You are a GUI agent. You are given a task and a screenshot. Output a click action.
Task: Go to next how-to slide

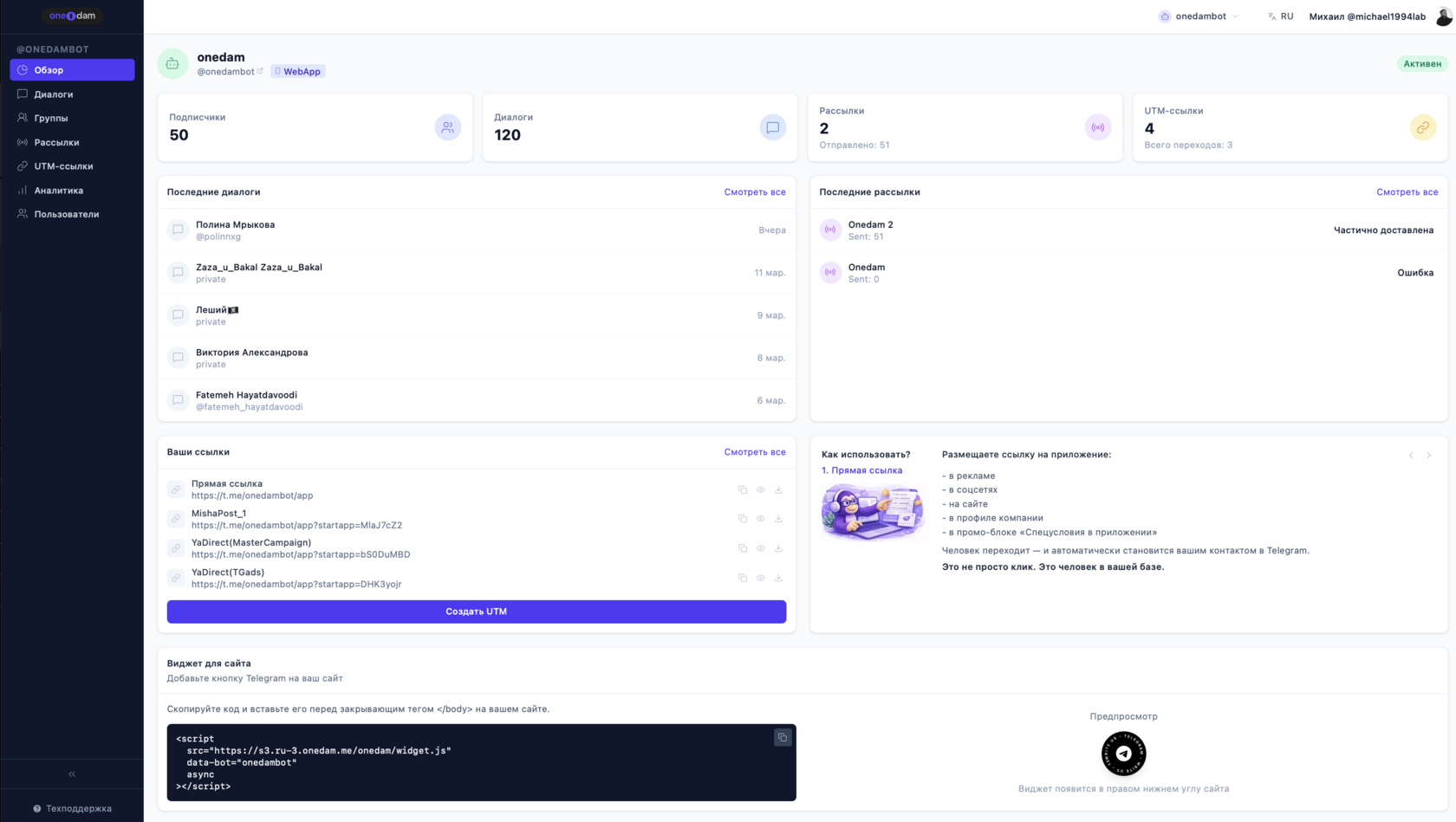1428,455
